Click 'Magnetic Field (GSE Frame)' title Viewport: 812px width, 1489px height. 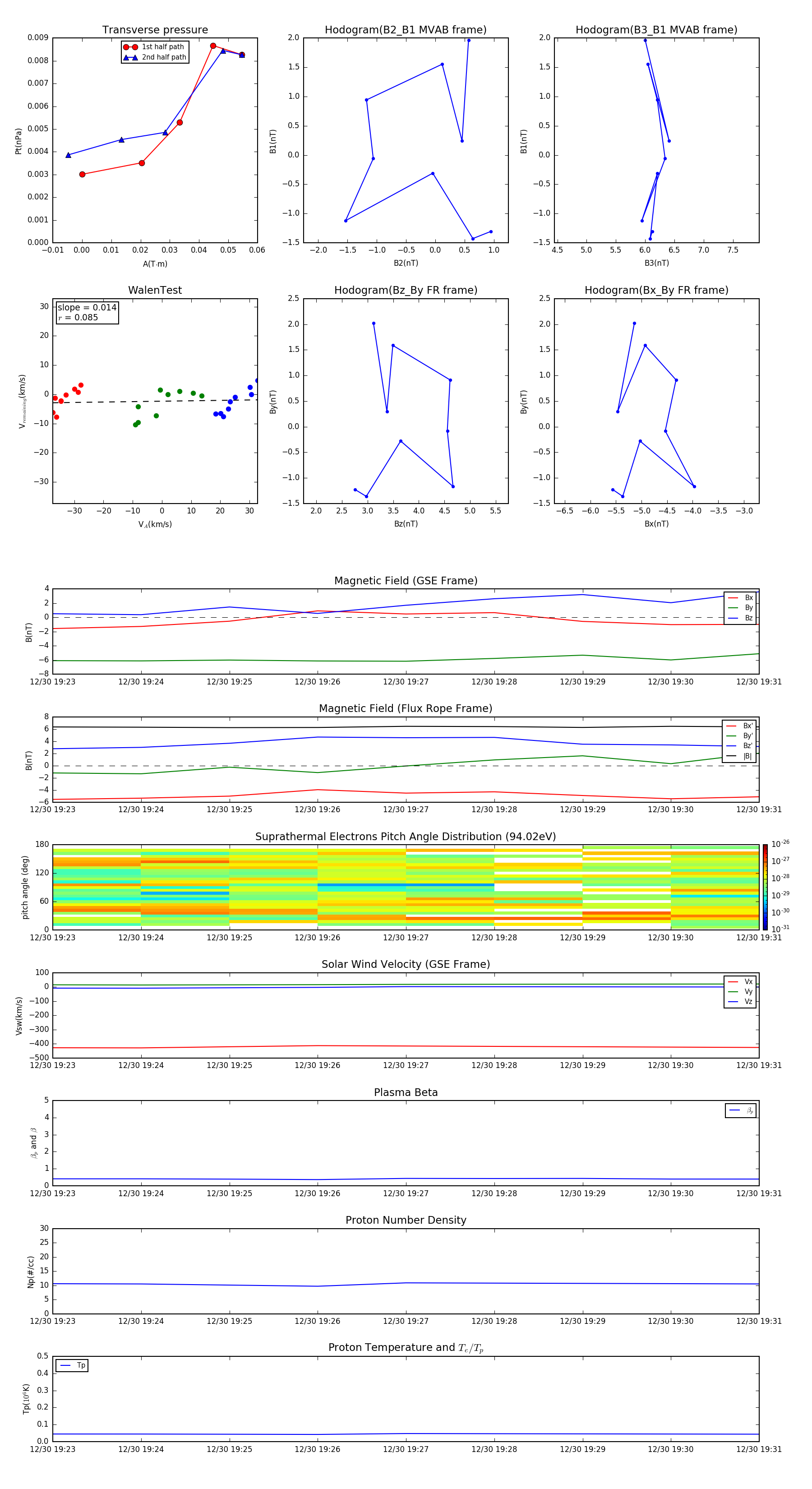point(406,581)
